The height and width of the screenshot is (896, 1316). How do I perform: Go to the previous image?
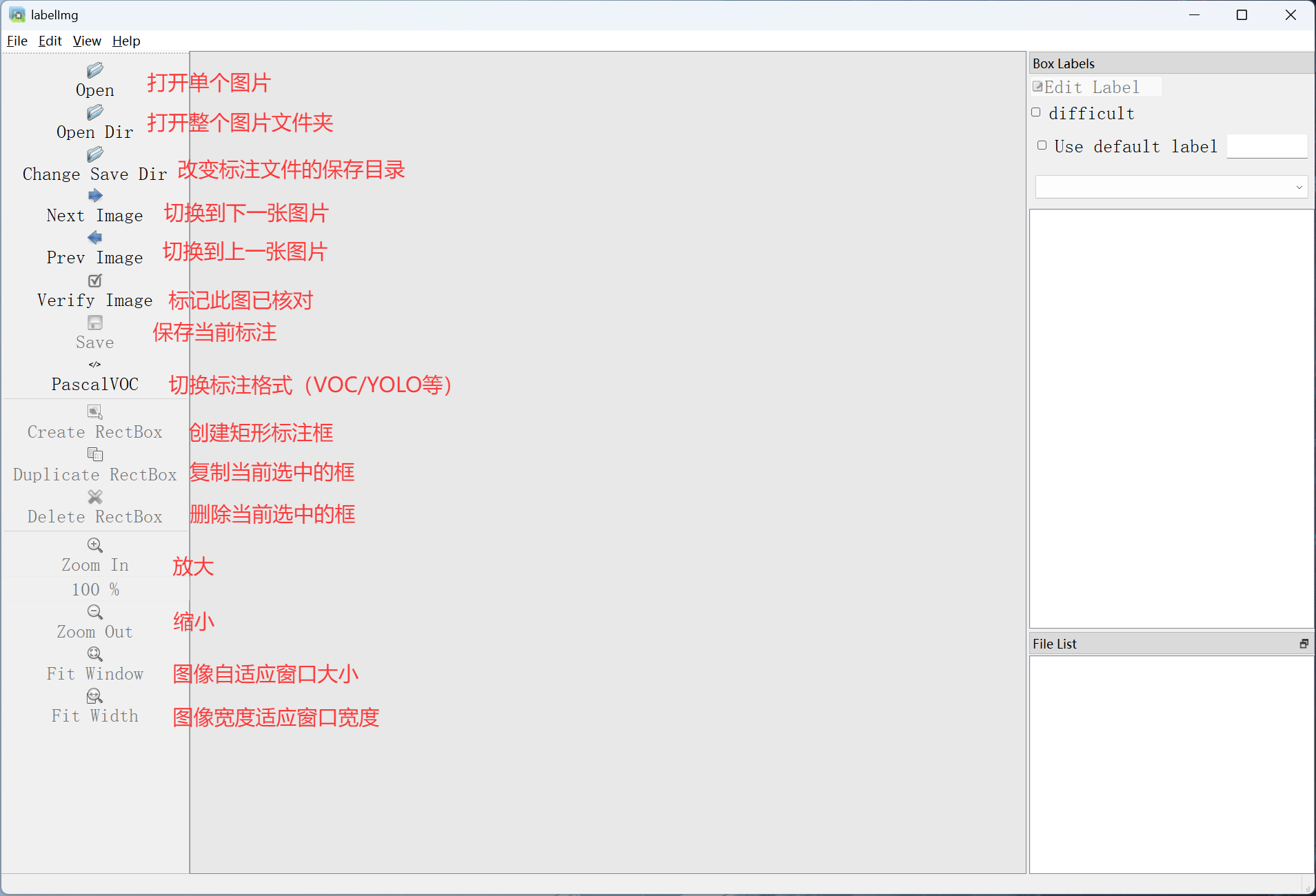(94, 248)
